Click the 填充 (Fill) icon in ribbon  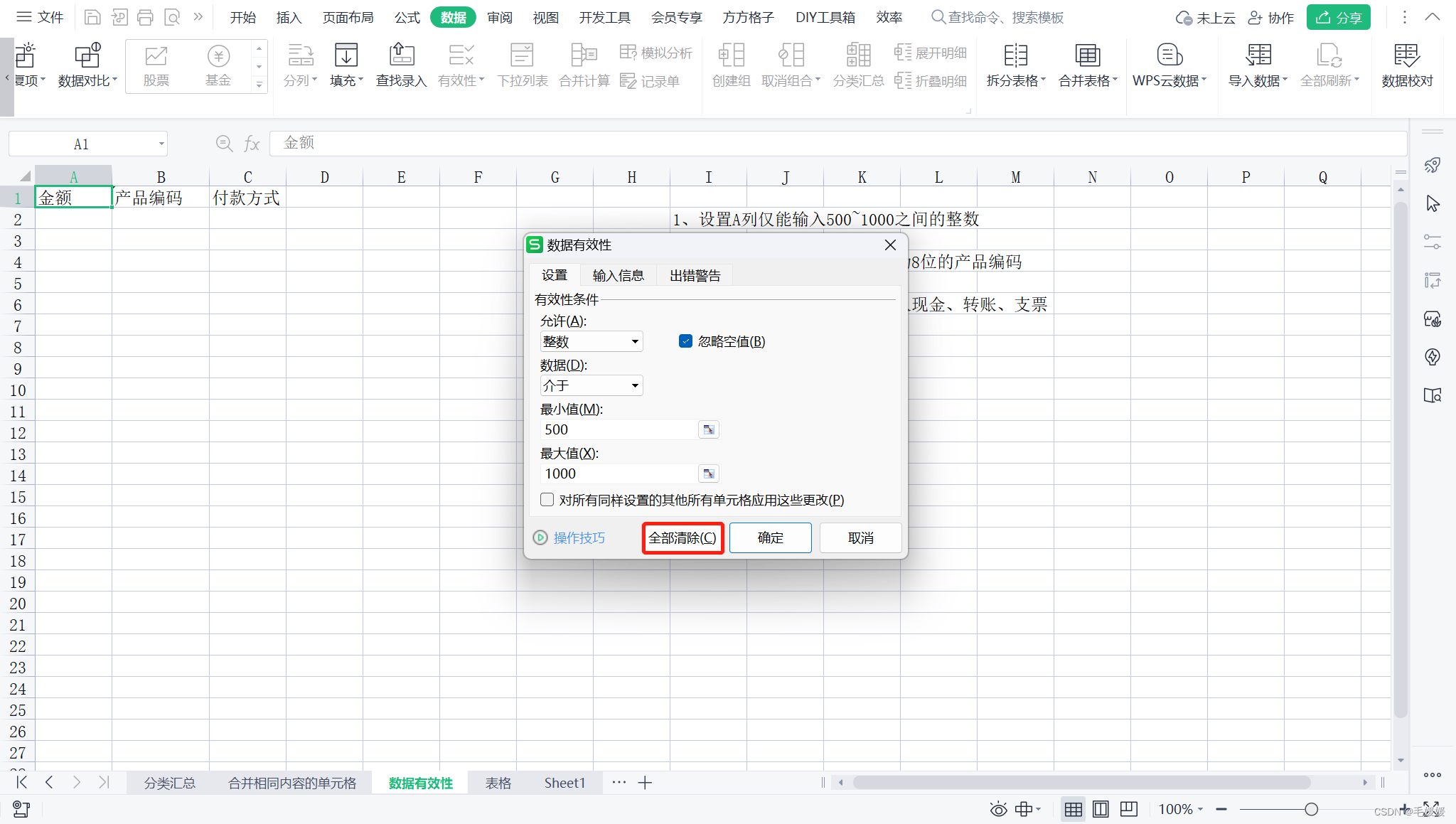click(346, 56)
